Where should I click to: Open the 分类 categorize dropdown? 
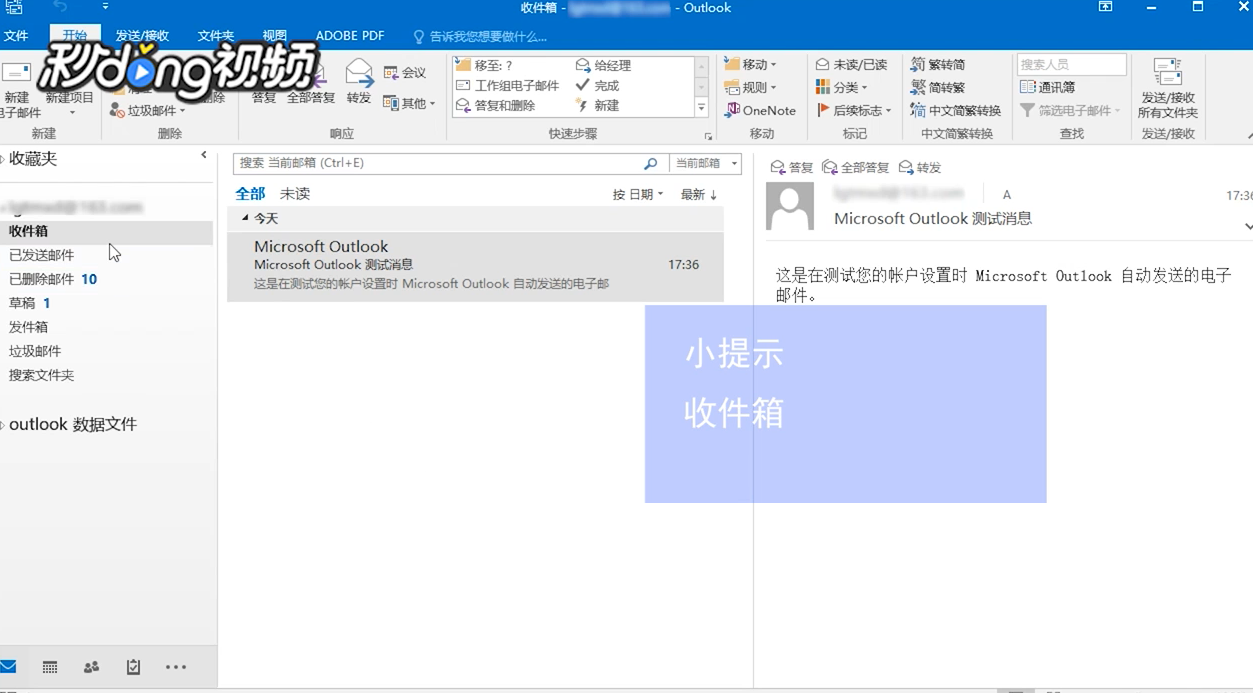(842, 87)
